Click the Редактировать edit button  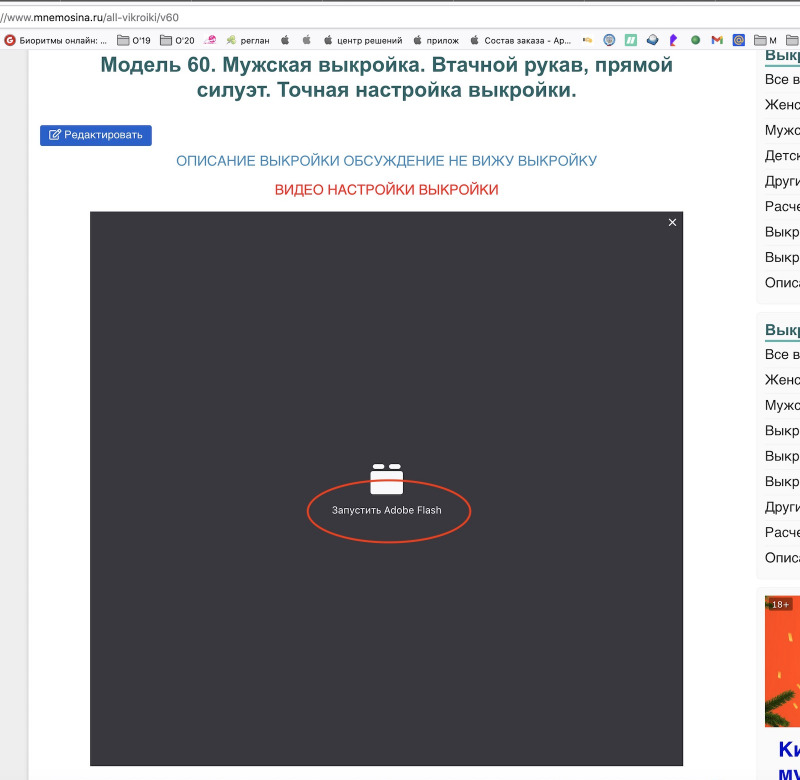point(96,135)
